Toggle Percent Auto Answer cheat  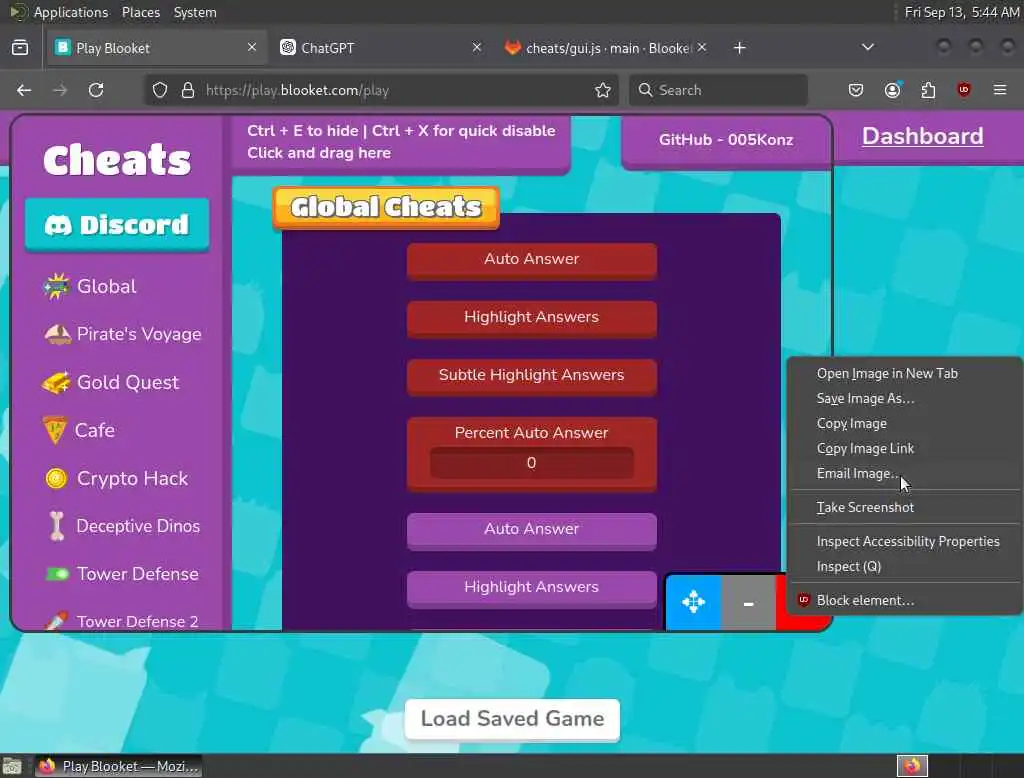(532, 432)
